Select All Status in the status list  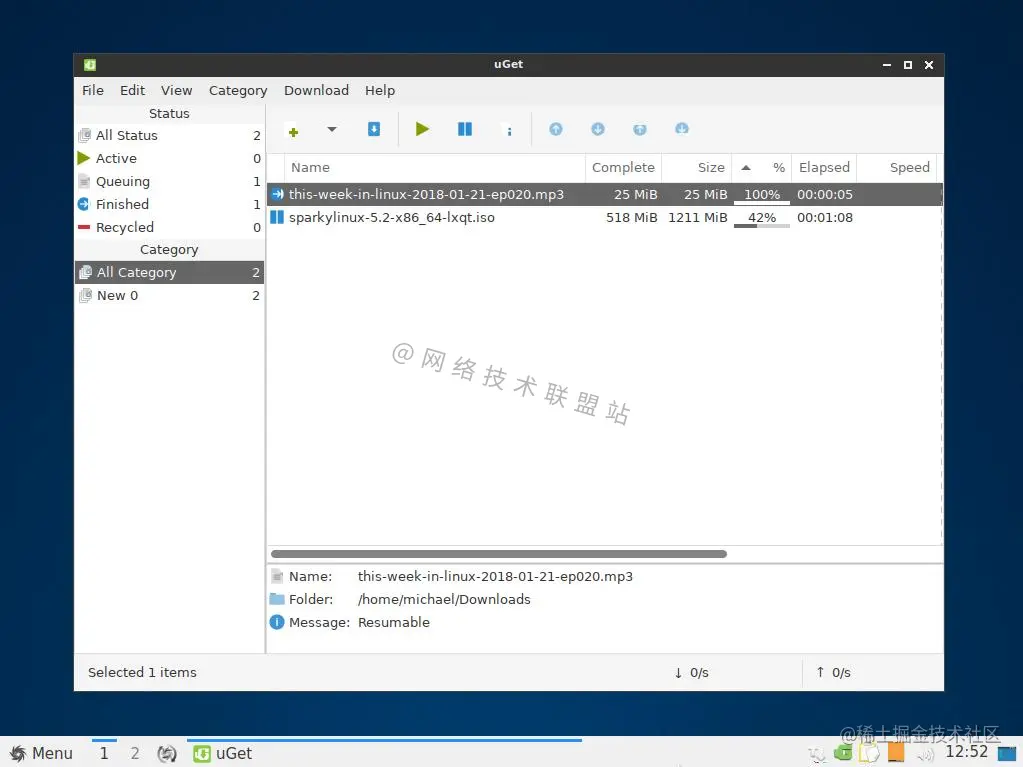coord(170,135)
